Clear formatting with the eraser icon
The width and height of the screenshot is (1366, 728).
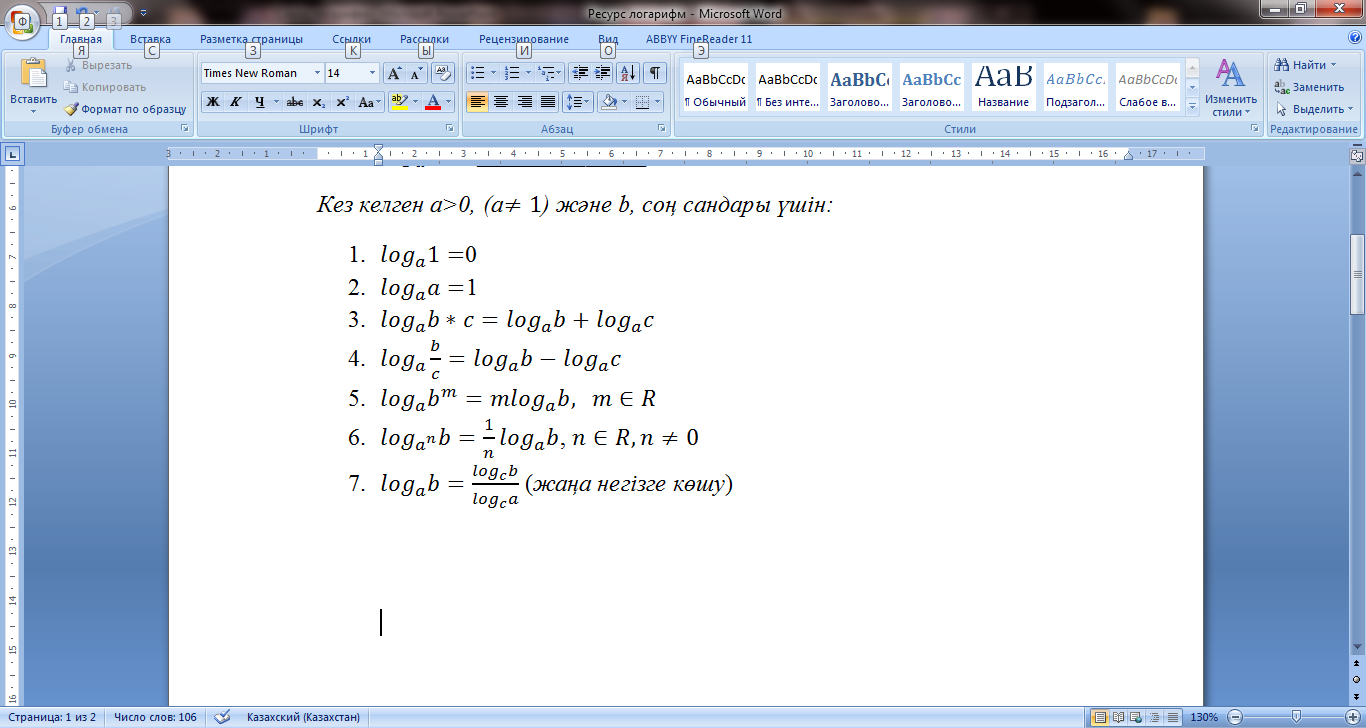(x=444, y=73)
